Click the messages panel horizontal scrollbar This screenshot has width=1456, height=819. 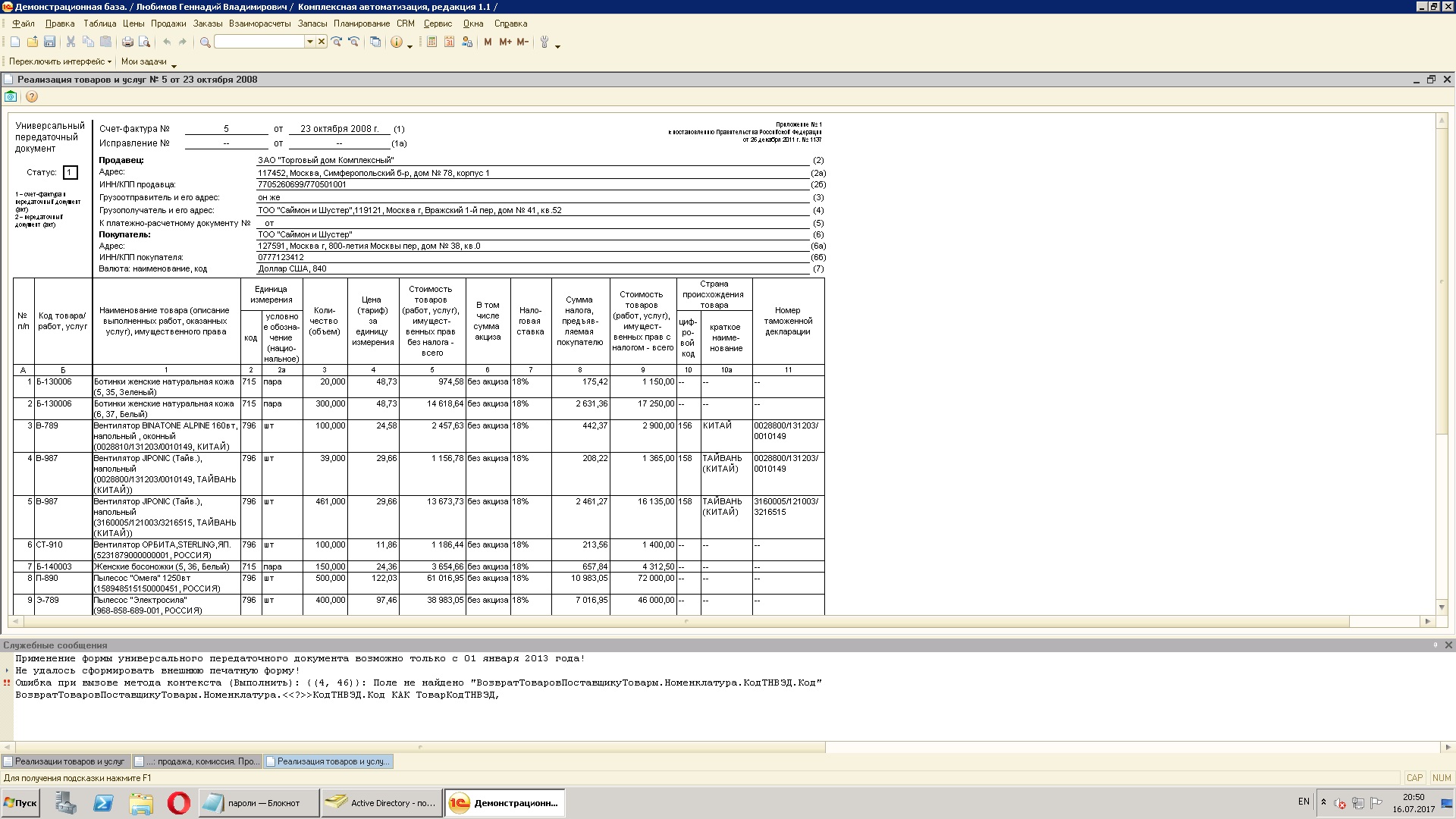[419, 747]
